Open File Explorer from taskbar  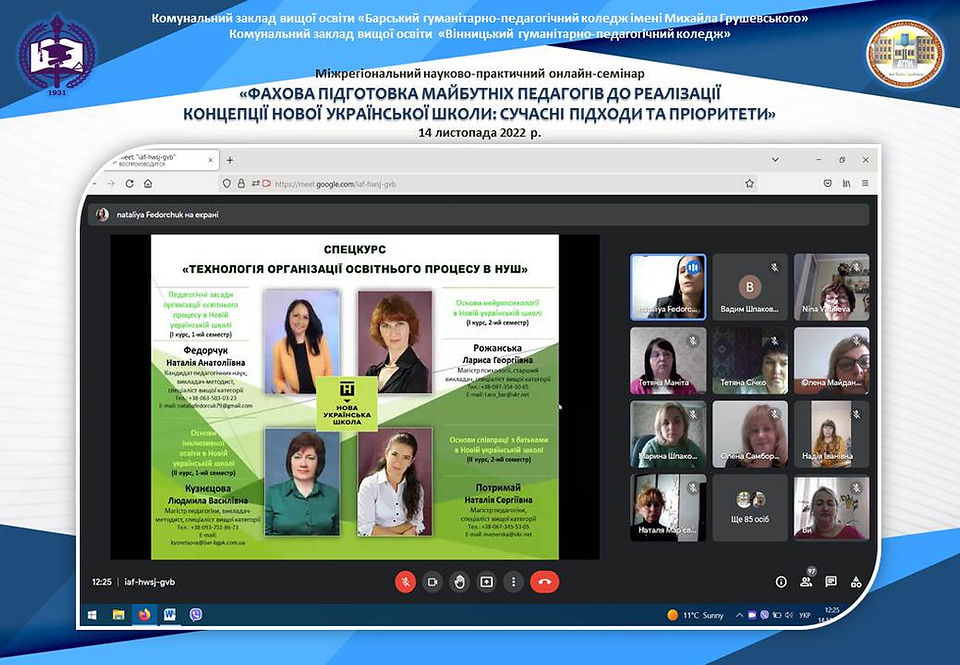coord(118,615)
